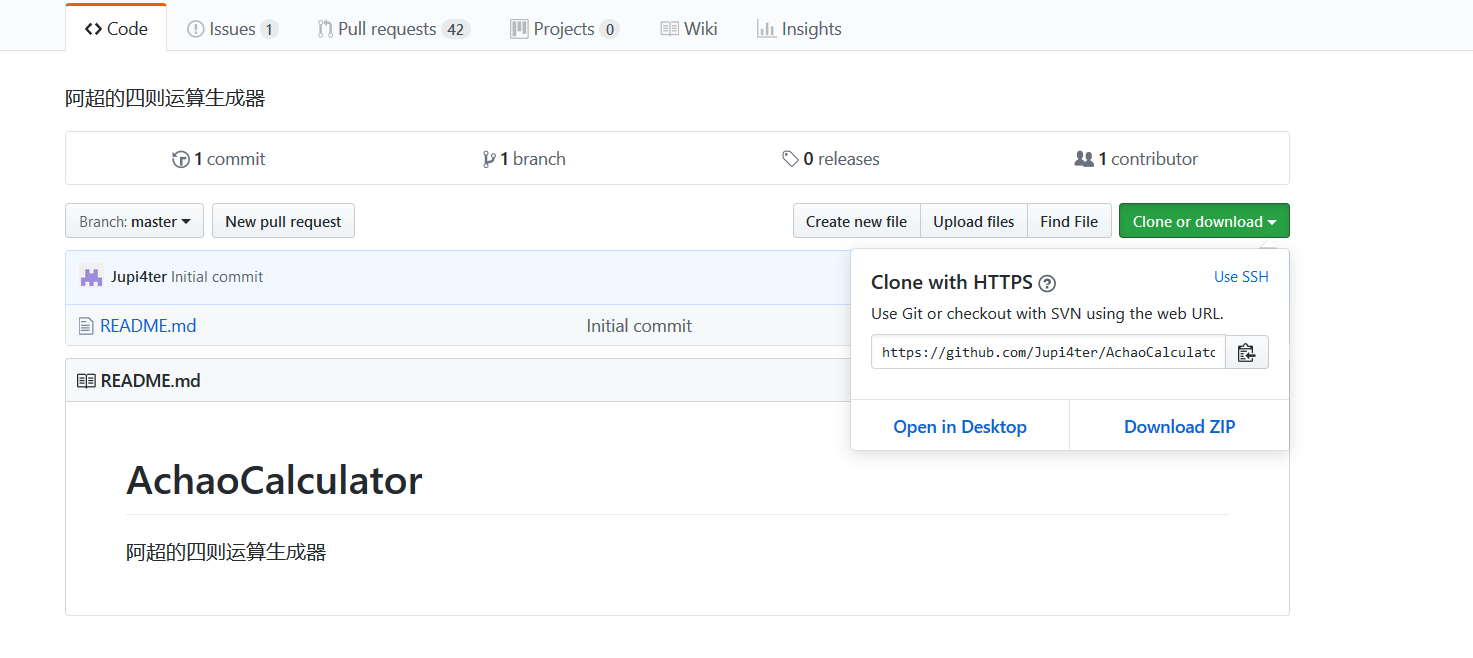
Task: View the Insights tab
Action: pos(799,29)
